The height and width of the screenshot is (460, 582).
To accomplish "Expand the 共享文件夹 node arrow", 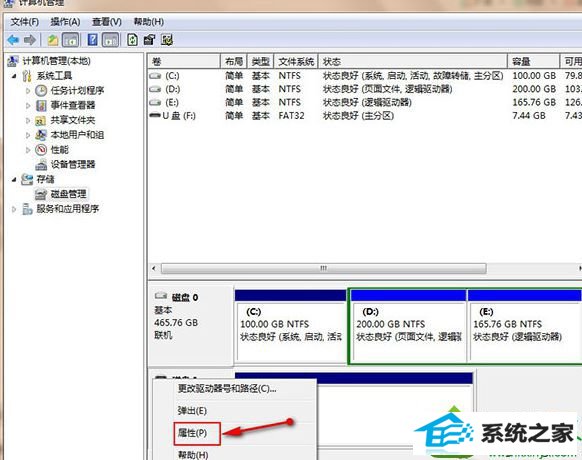I will click(28, 120).
